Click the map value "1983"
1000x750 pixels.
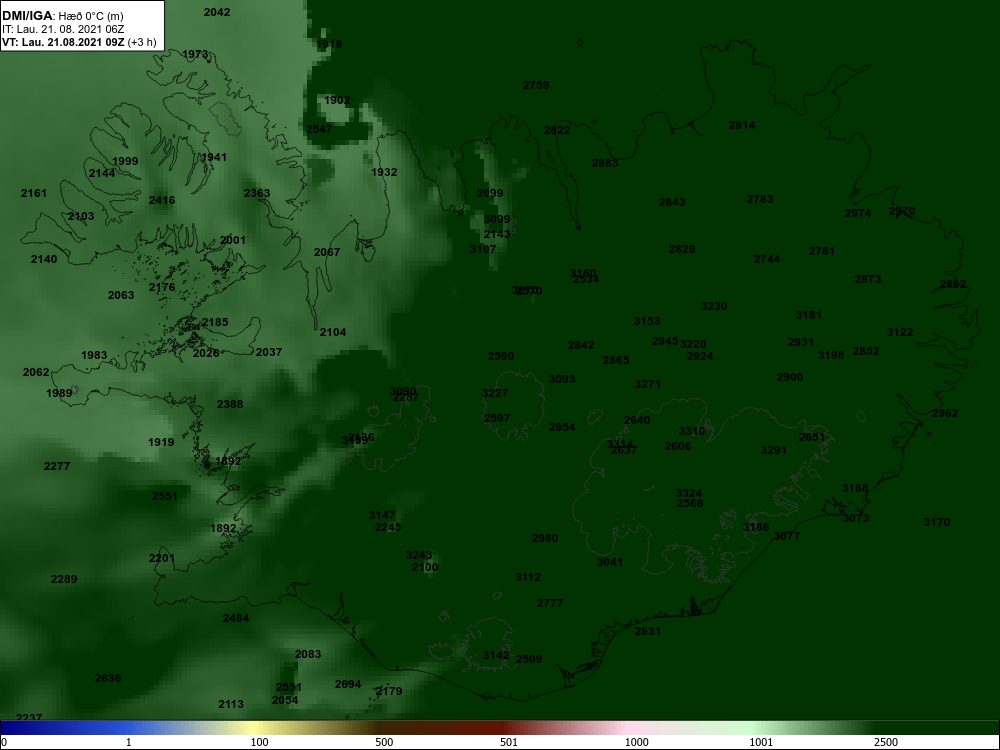(94, 355)
